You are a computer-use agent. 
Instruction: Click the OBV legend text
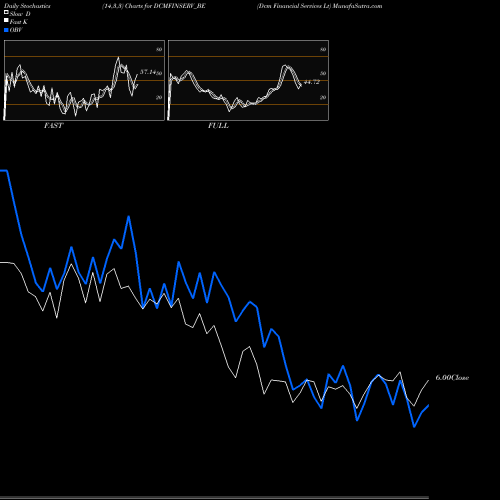pyautogui.click(x=16, y=30)
